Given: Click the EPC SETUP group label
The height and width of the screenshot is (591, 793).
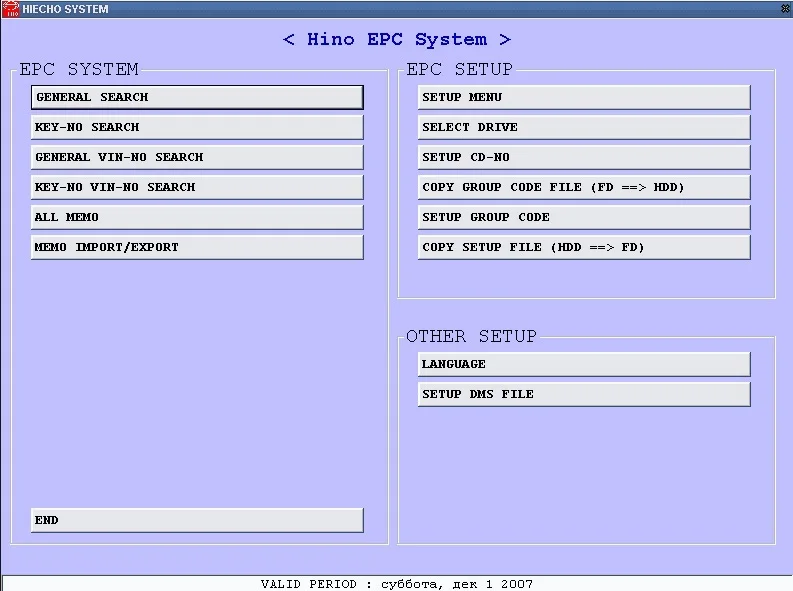Looking at the screenshot, I should [x=459, y=69].
